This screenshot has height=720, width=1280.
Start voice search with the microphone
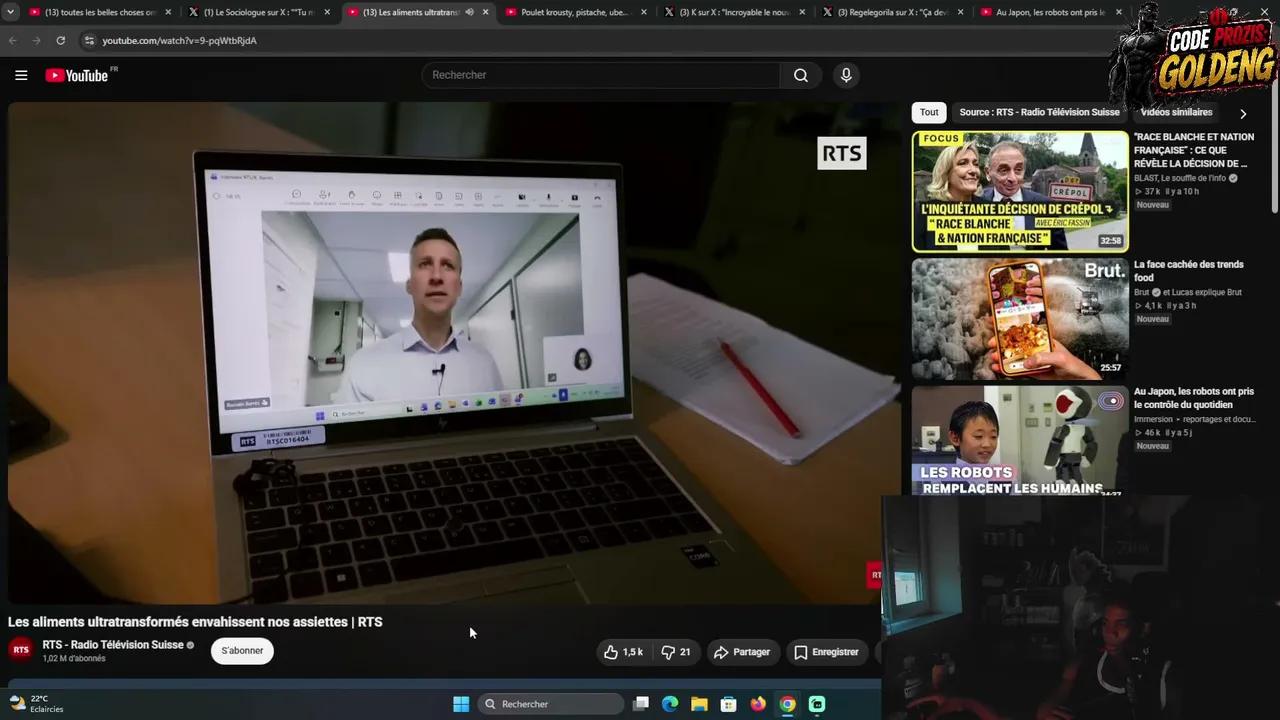pos(846,75)
